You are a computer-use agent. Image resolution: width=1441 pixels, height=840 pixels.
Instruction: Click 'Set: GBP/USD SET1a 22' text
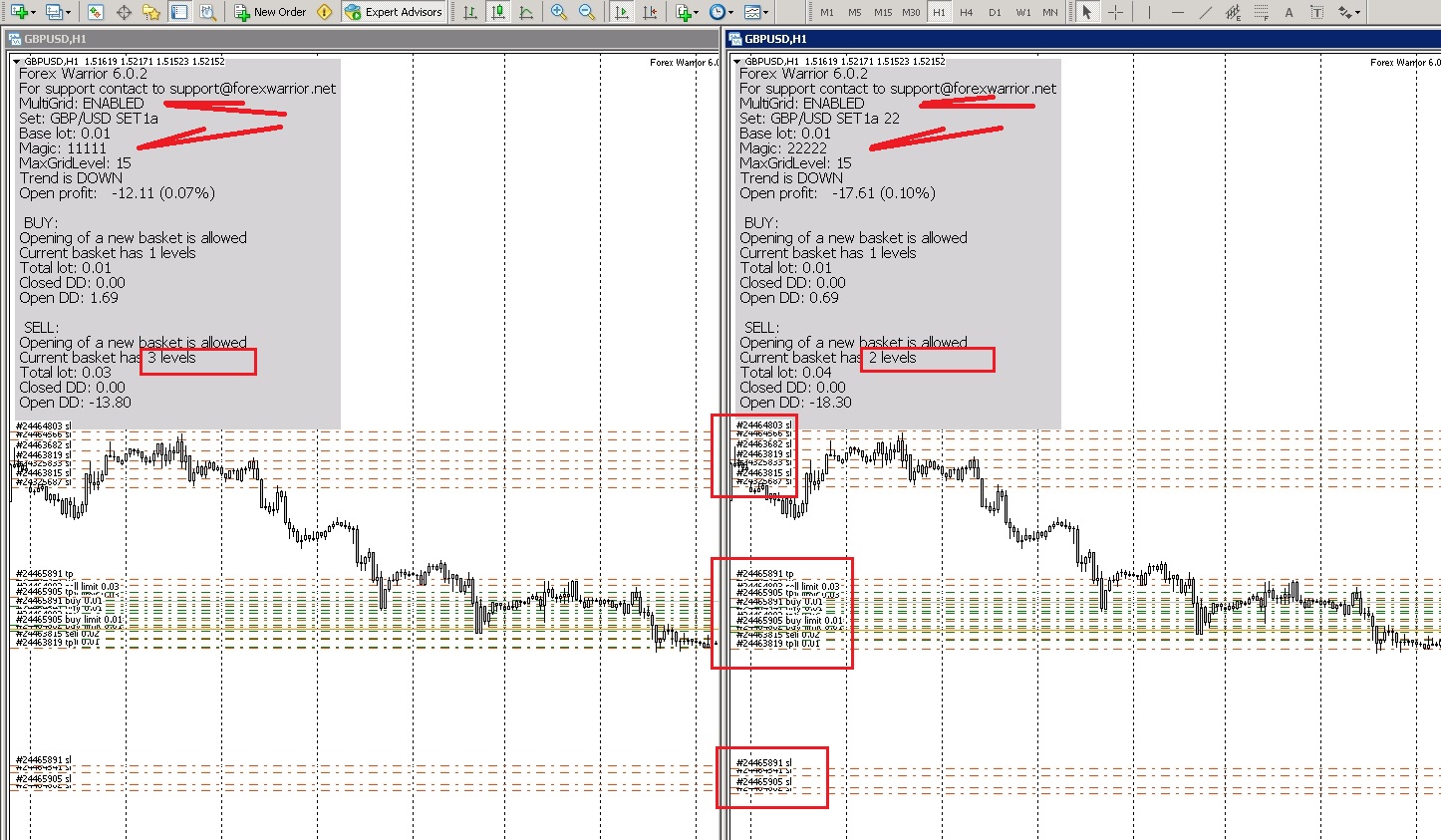(819, 119)
